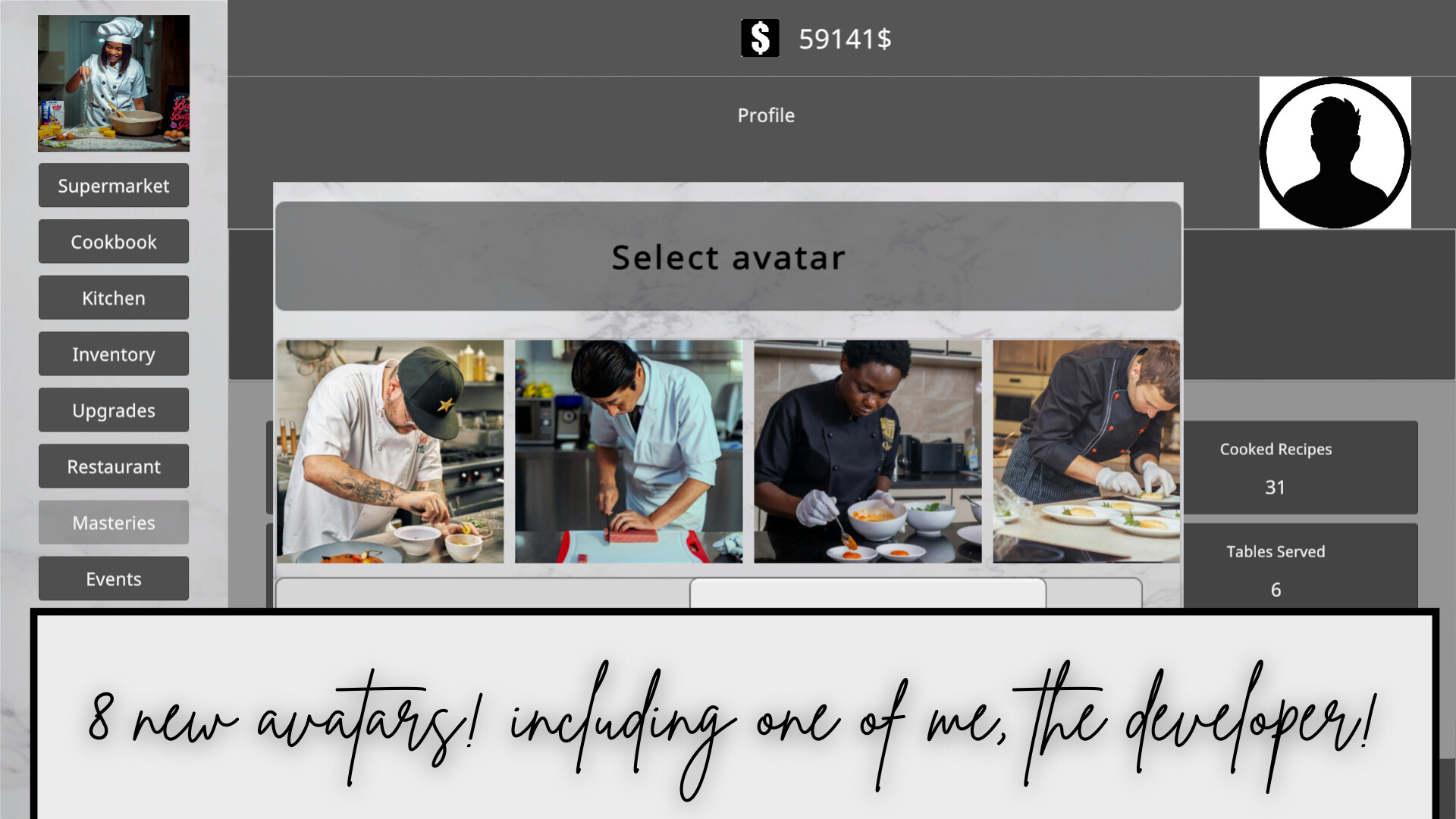The image size is (1456, 819).
Task: Click the white field below avatar row
Action: [x=868, y=593]
